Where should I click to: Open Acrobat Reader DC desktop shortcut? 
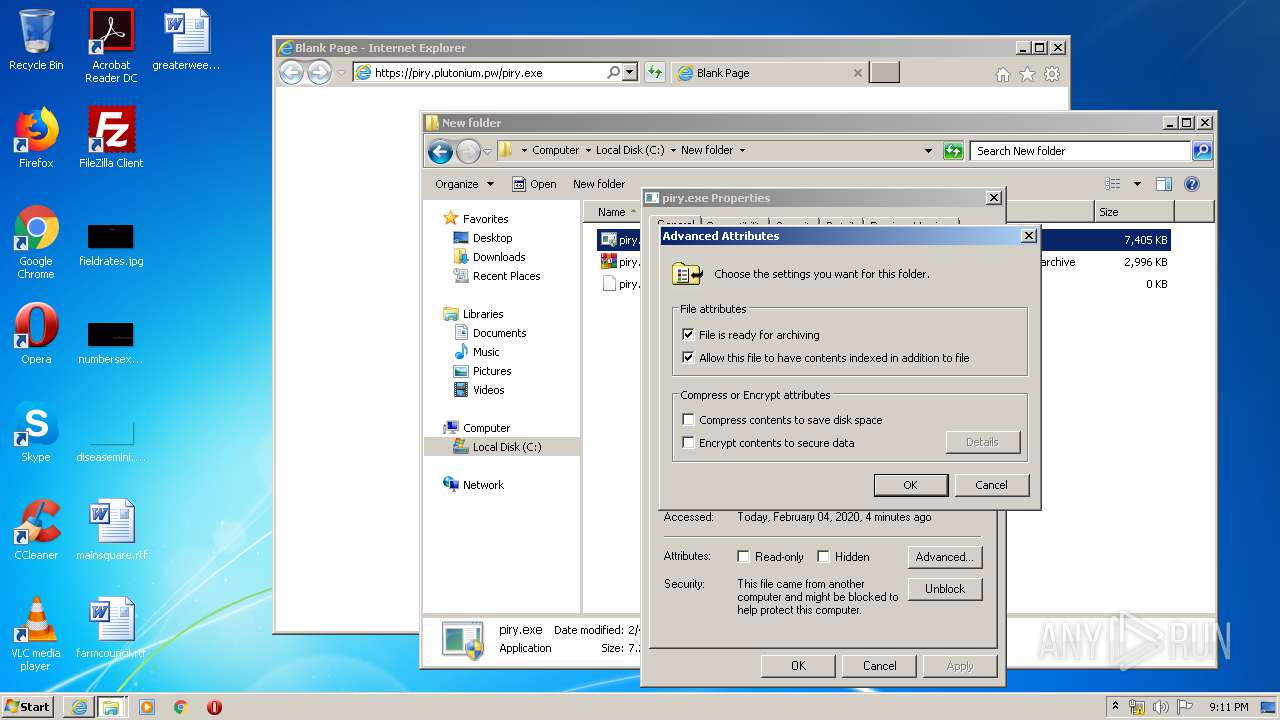pyautogui.click(x=111, y=45)
